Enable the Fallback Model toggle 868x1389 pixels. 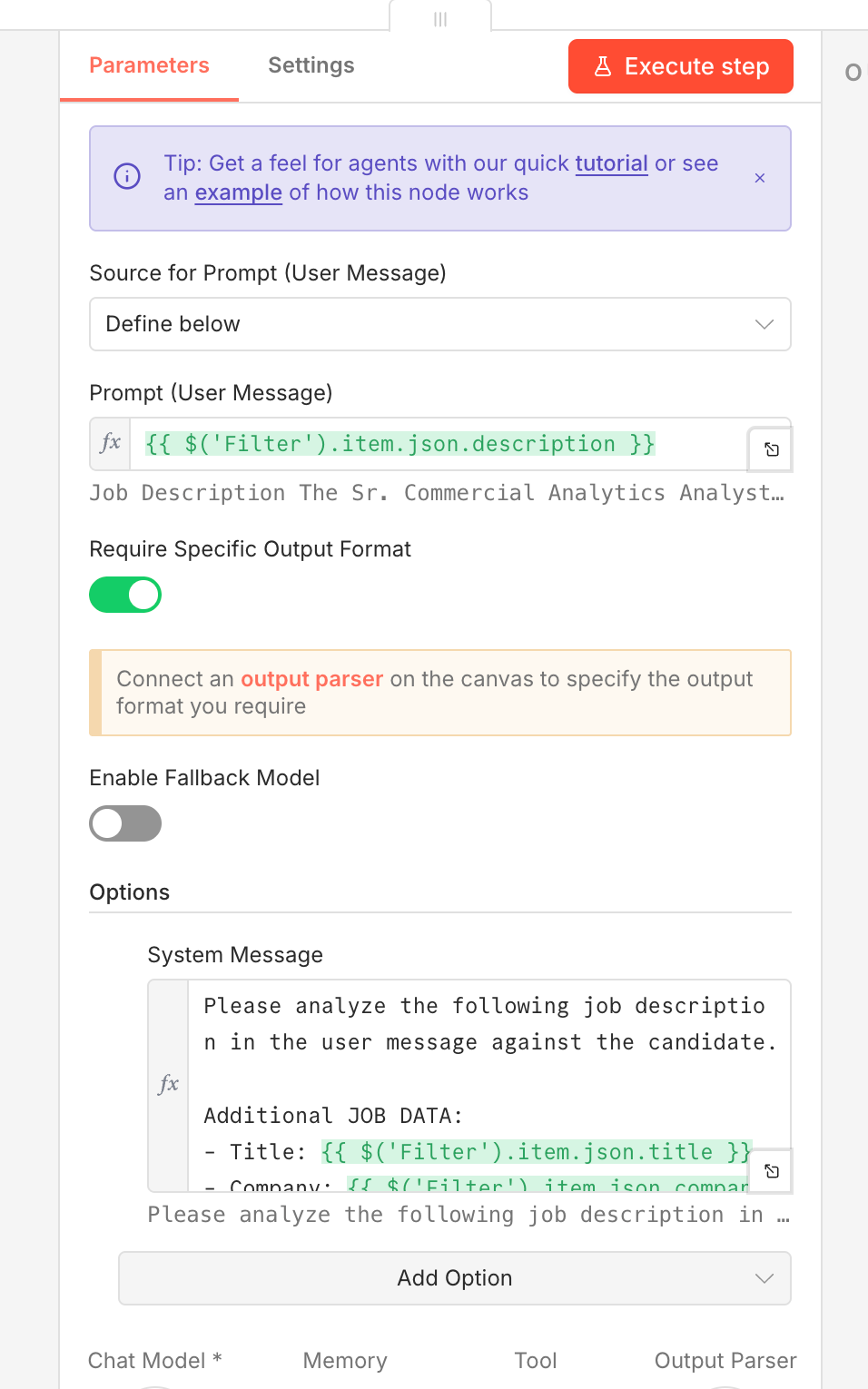point(125,823)
